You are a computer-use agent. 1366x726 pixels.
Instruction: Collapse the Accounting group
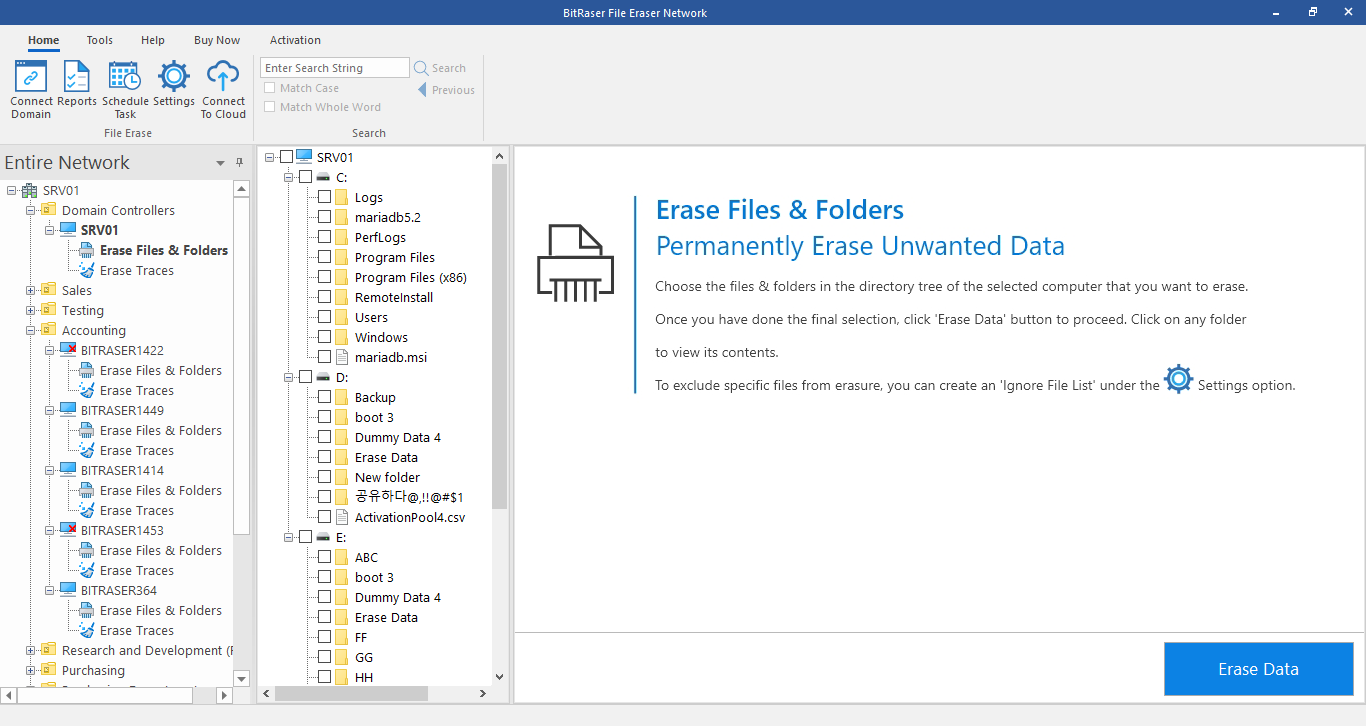[x=31, y=330]
